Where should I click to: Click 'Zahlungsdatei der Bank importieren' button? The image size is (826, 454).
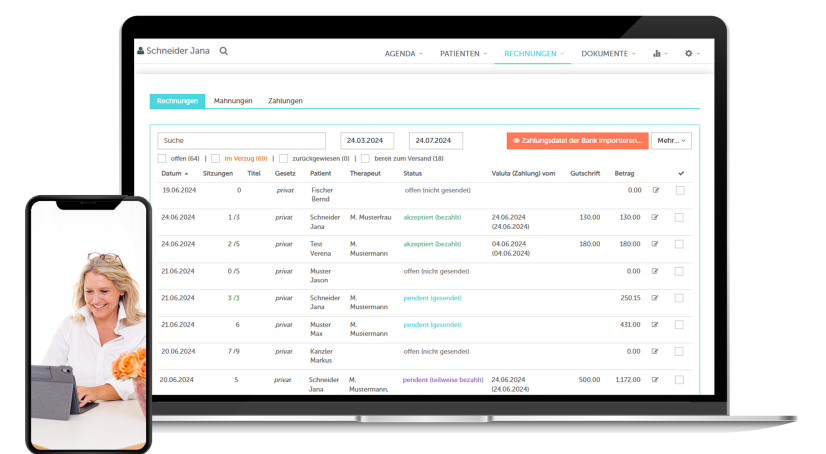(x=577, y=141)
